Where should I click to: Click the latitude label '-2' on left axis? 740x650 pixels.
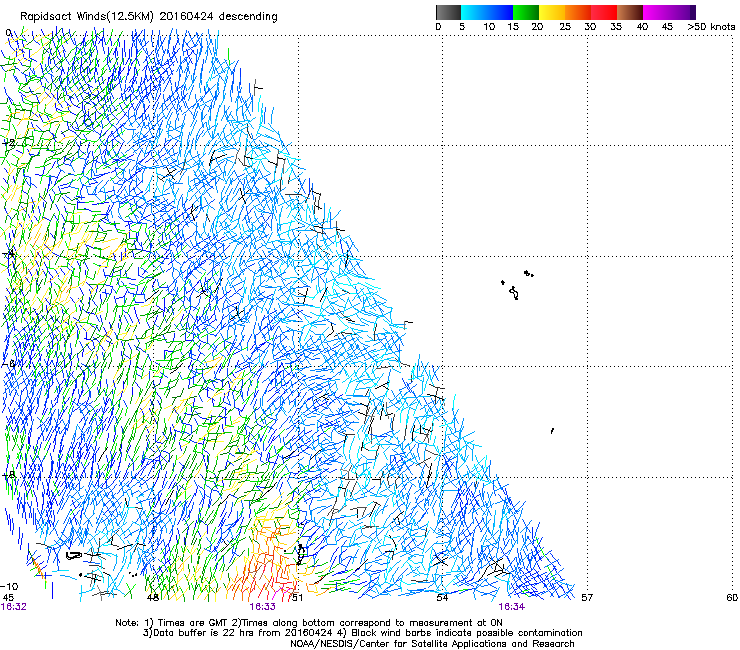pos(9,143)
